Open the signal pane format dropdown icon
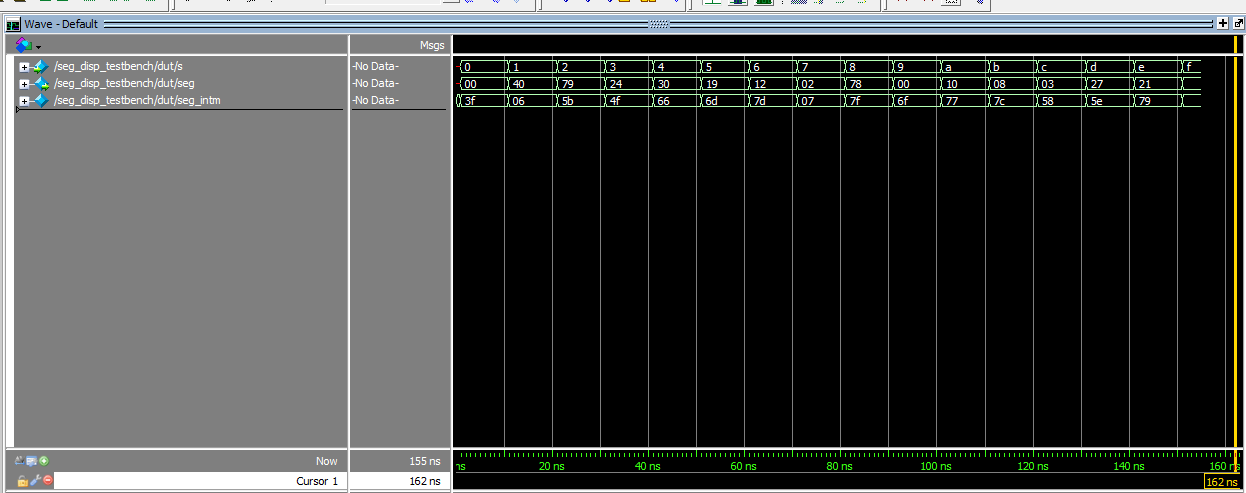Viewport: 1246px width, 493px height. [x=29, y=46]
